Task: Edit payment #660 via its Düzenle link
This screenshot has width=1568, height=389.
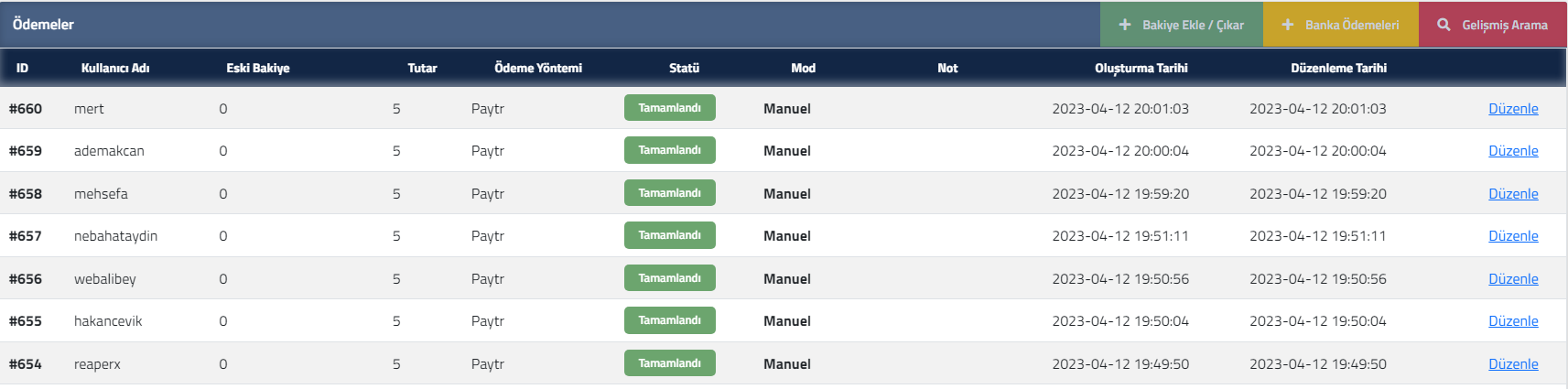Action: point(1513,109)
